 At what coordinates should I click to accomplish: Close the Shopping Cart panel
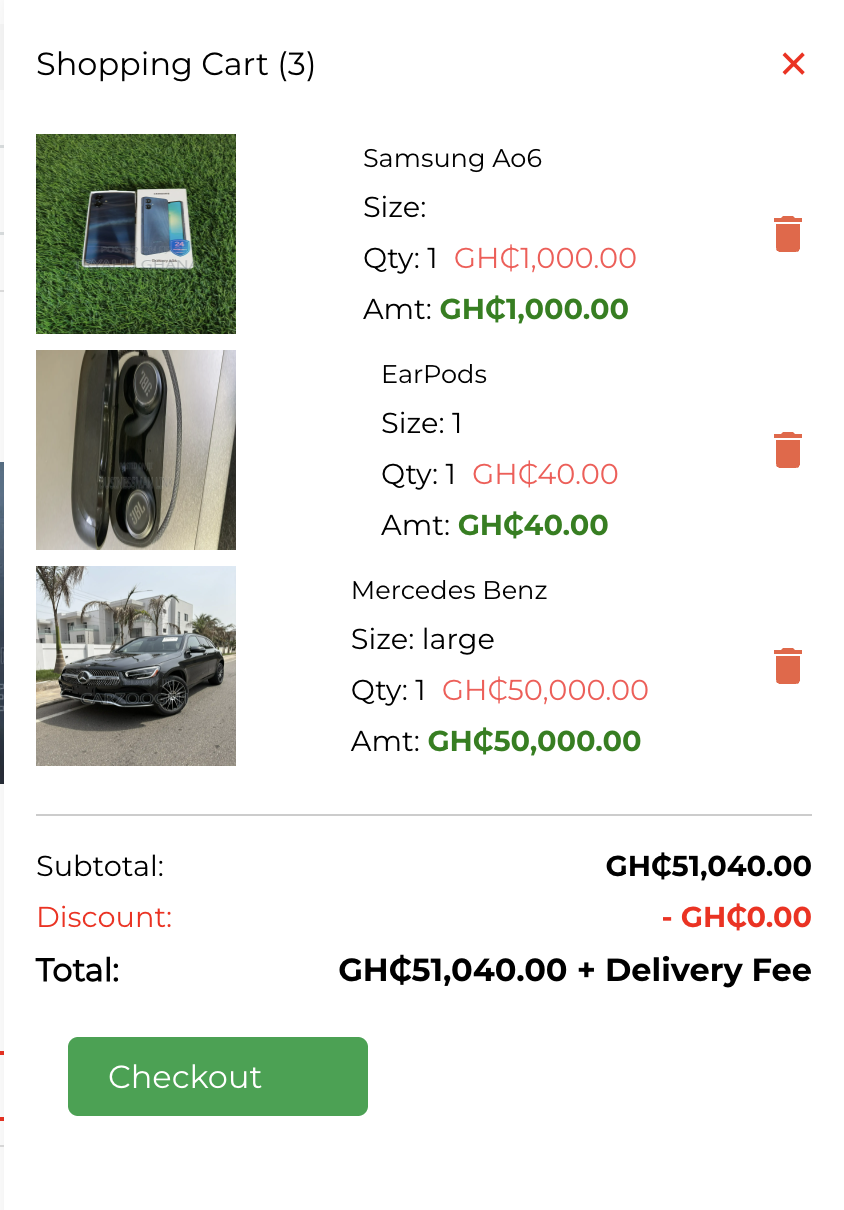point(793,64)
